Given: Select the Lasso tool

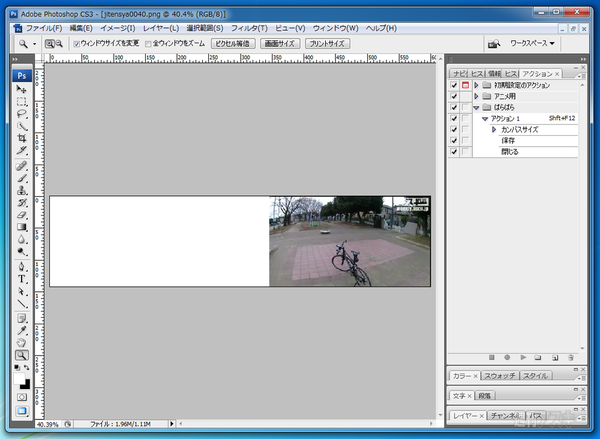Looking at the screenshot, I should click(21, 114).
